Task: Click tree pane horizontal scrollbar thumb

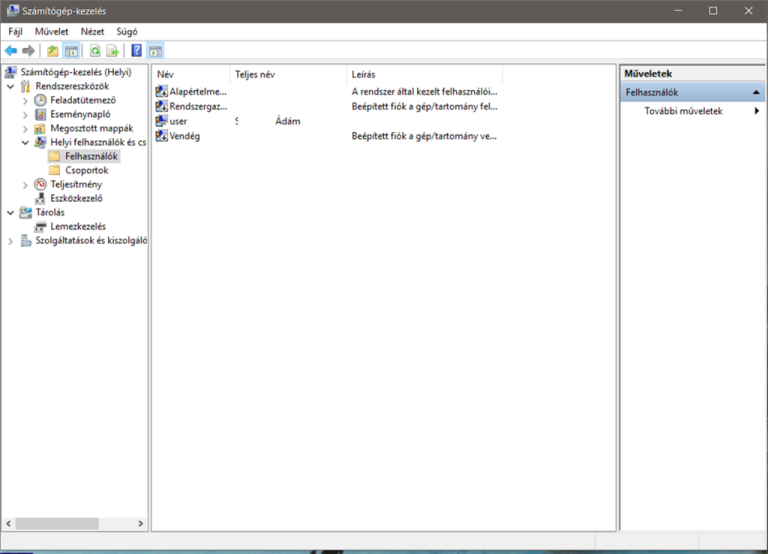Action: pos(57,524)
